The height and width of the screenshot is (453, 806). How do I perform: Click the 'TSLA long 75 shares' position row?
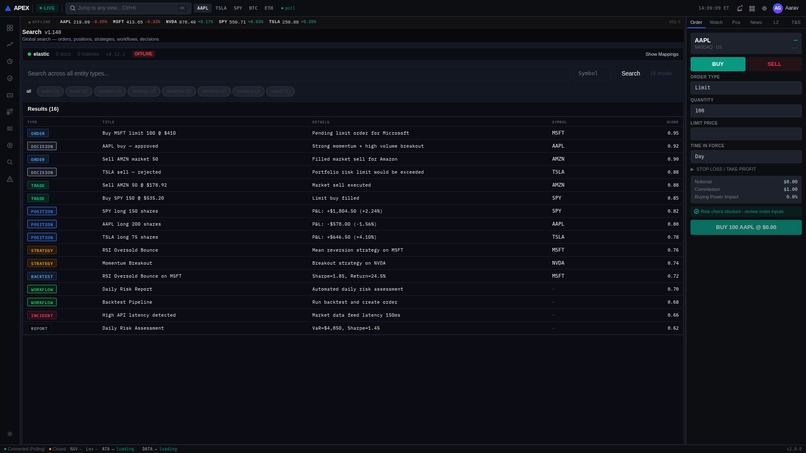point(353,237)
